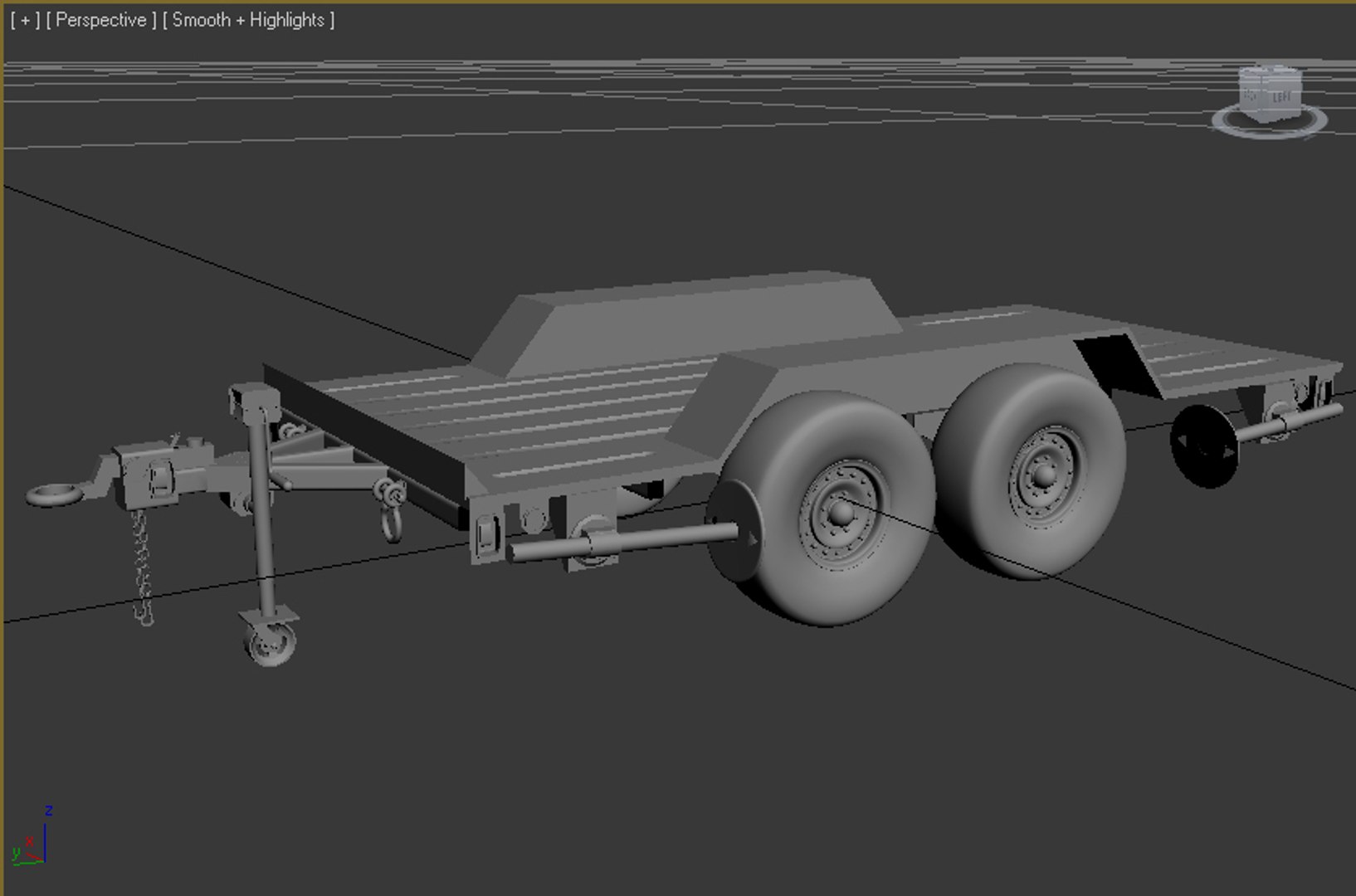This screenshot has width=1356, height=896.
Task: Select the tow hitch ring
Action: tap(56, 495)
